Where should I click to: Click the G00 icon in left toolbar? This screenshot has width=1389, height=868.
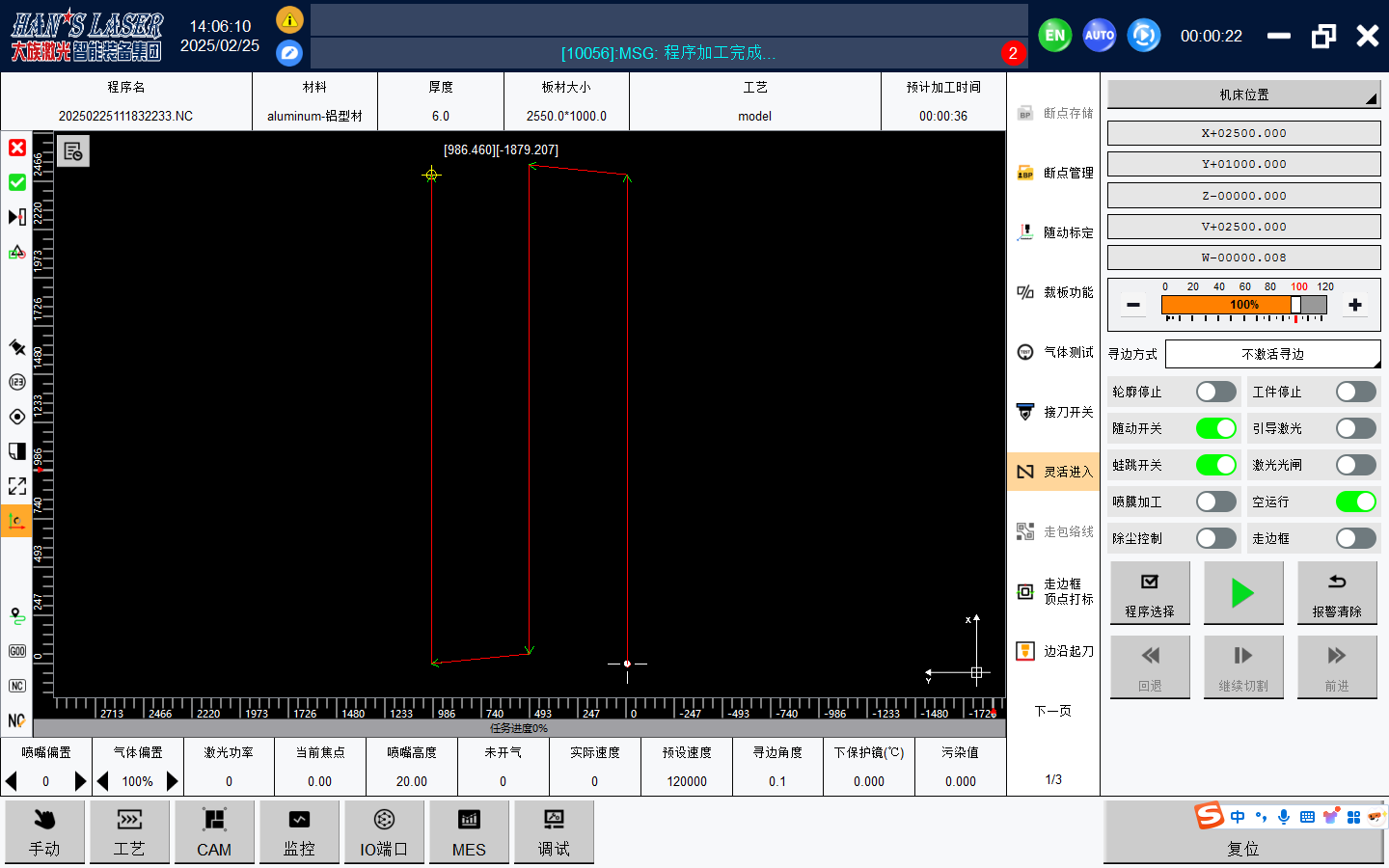pyautogui.click(x=17, y=651)
